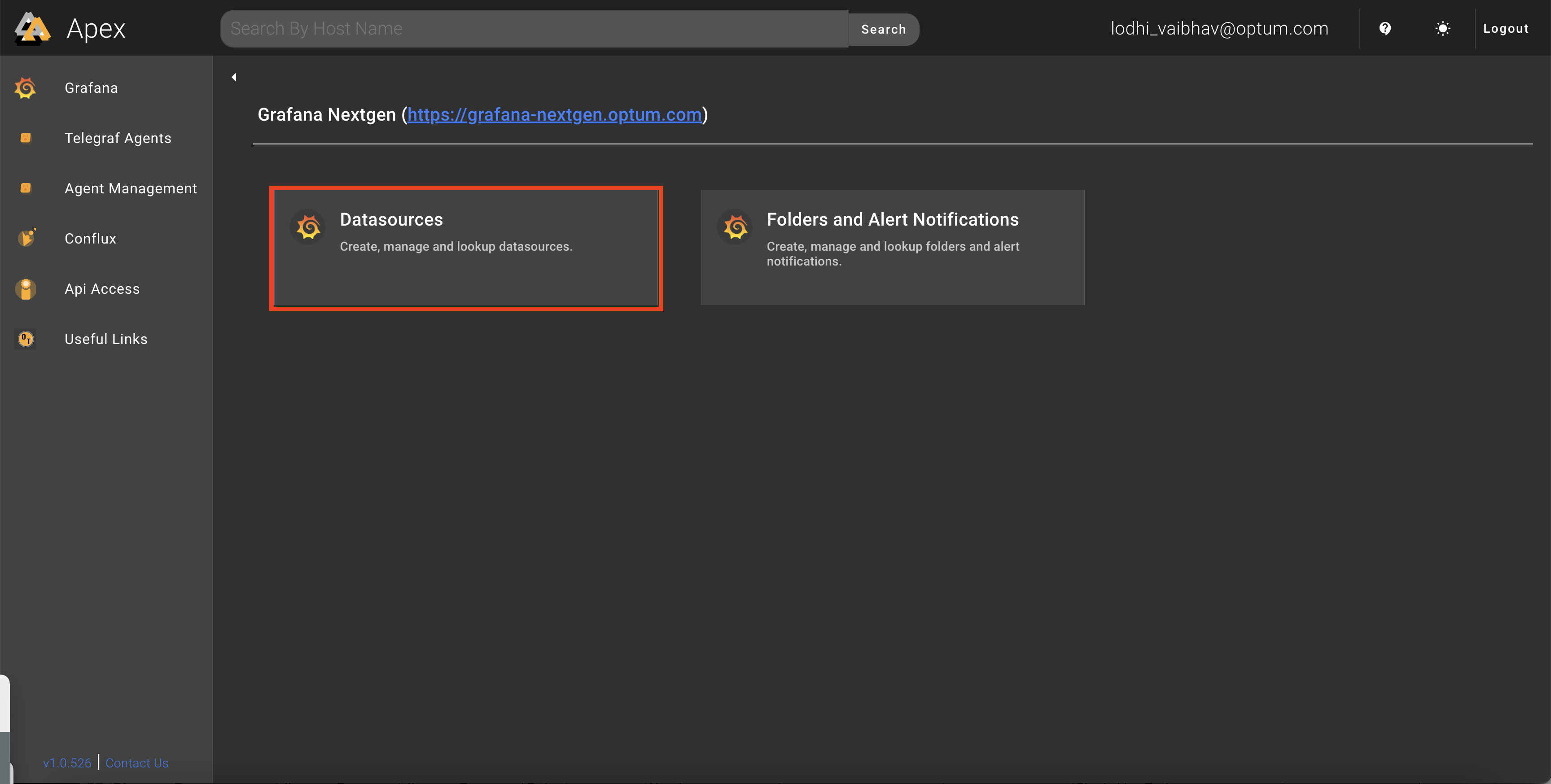Image resolution: width=1551 pixels, height=784 pixels.
Task: Open the Datasources card title
Action: [391, 220]
